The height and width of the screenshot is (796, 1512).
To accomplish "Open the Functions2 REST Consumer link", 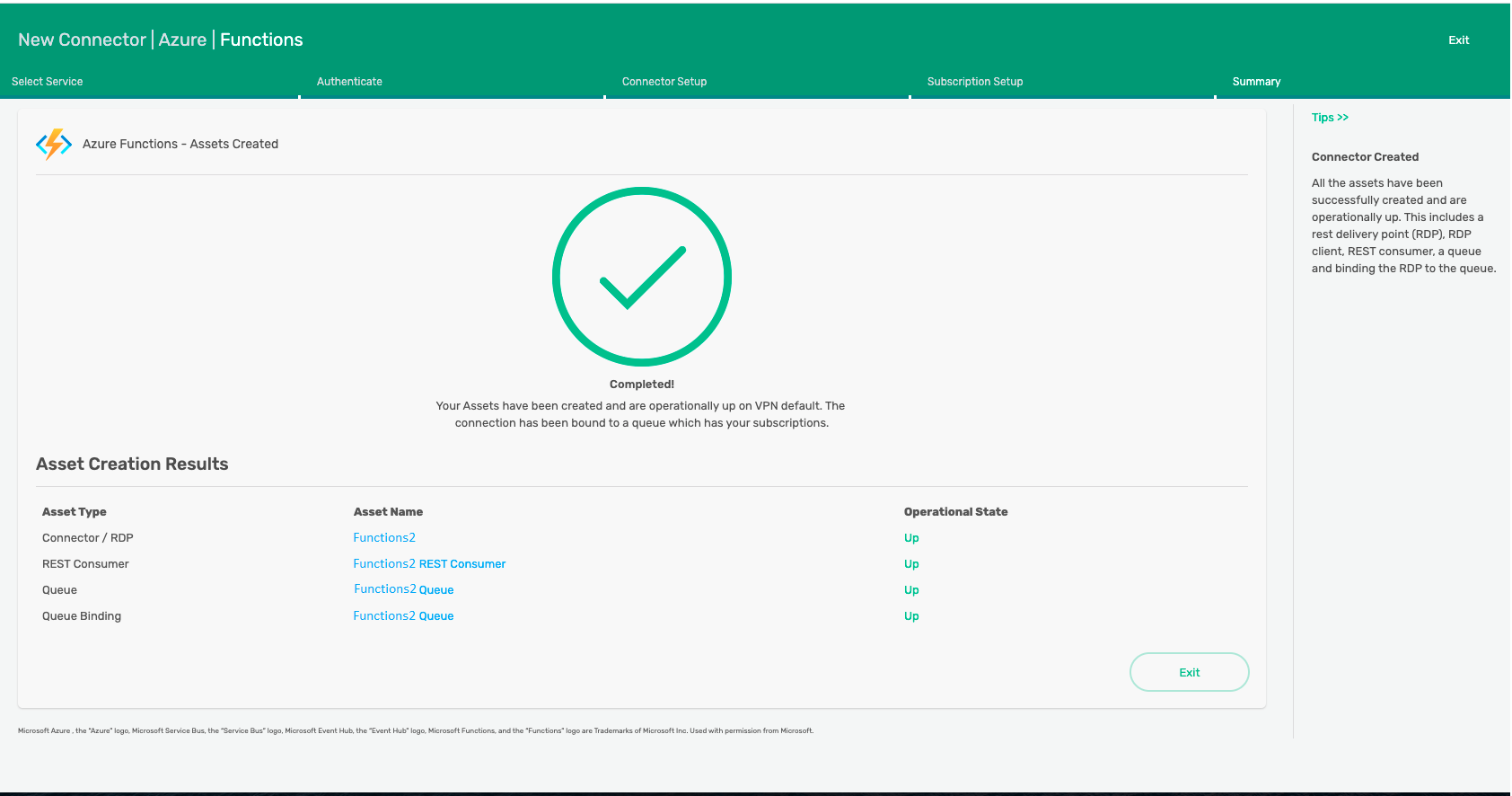I will tap(429, 564).
